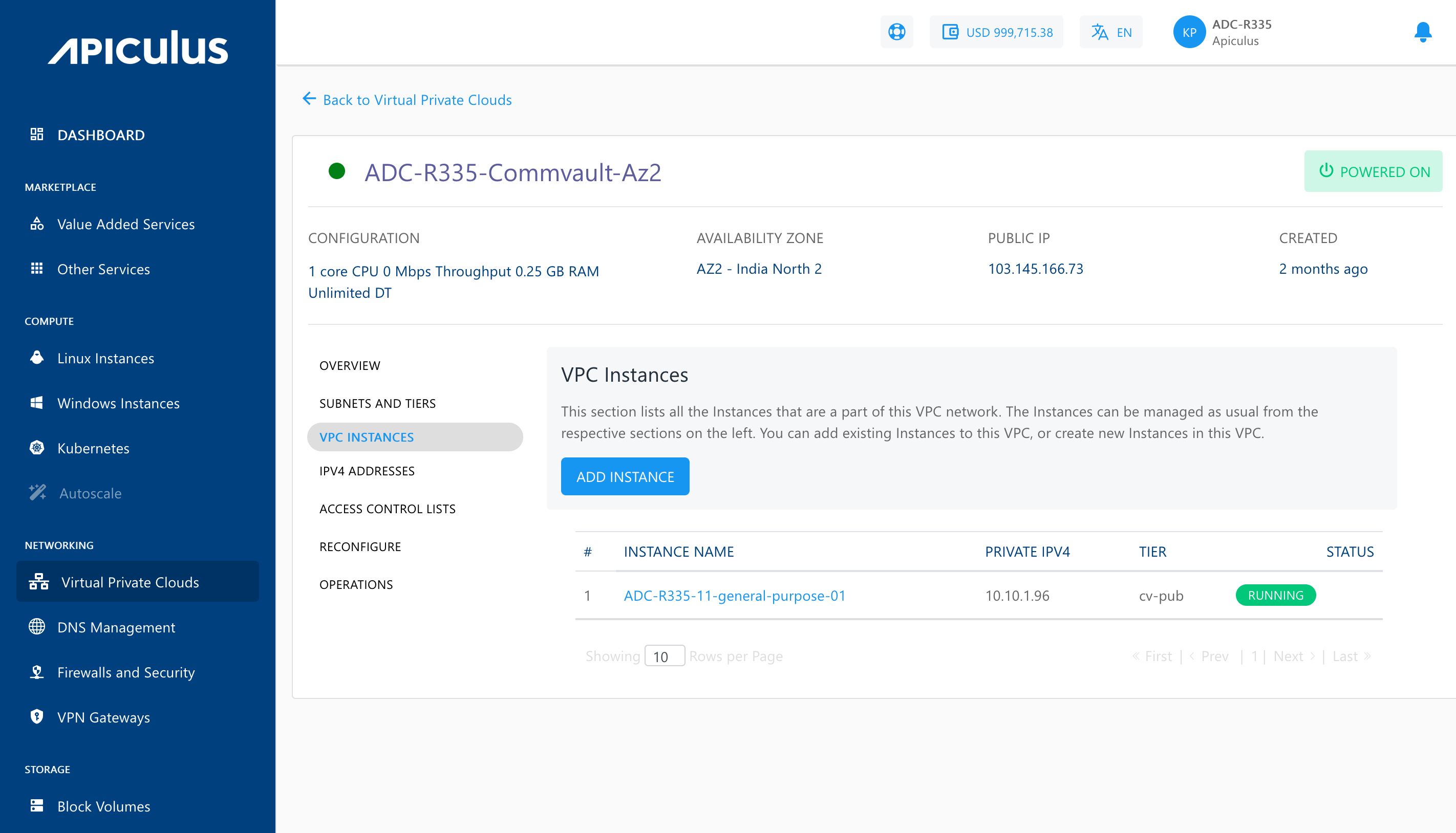This screenshot has height=833, width=1456.
Task: Open instance ADC-R335-11-general-purpose-01
Action: 734,596
